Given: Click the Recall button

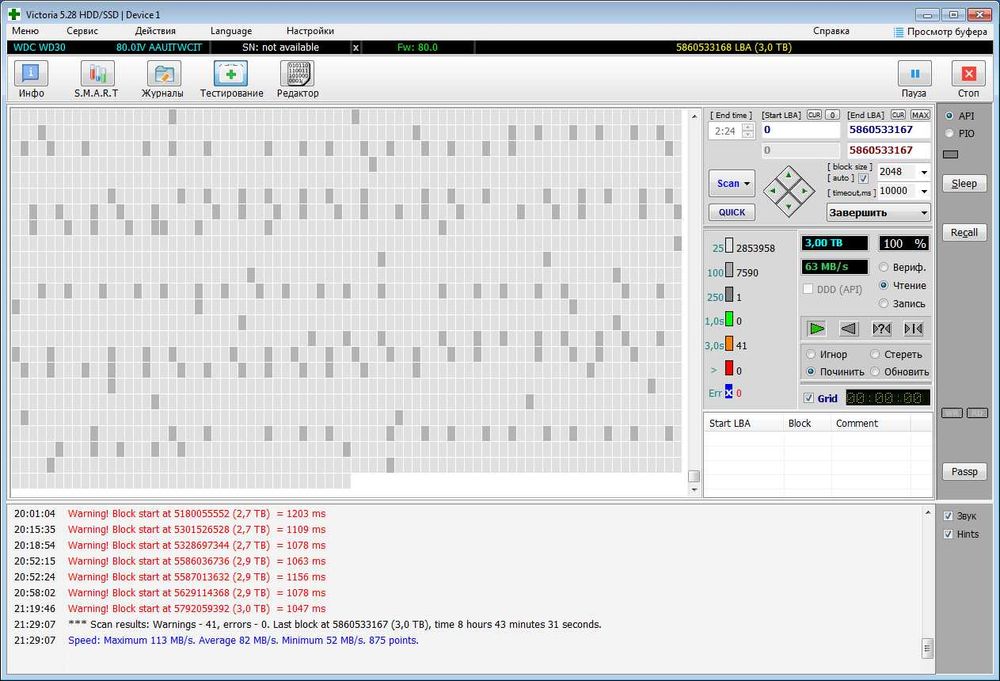Looking at the screenshot, I should [x=964, y=232].
